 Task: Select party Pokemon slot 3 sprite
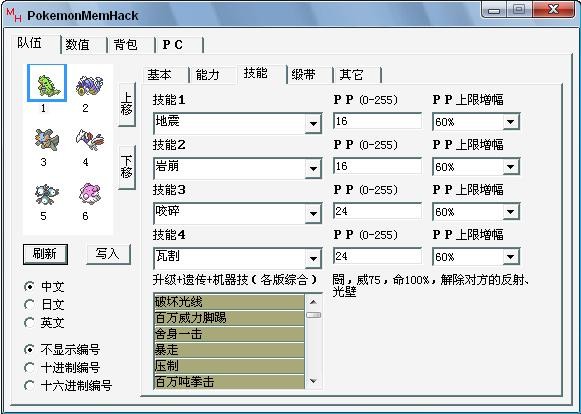tap(47, 139)
